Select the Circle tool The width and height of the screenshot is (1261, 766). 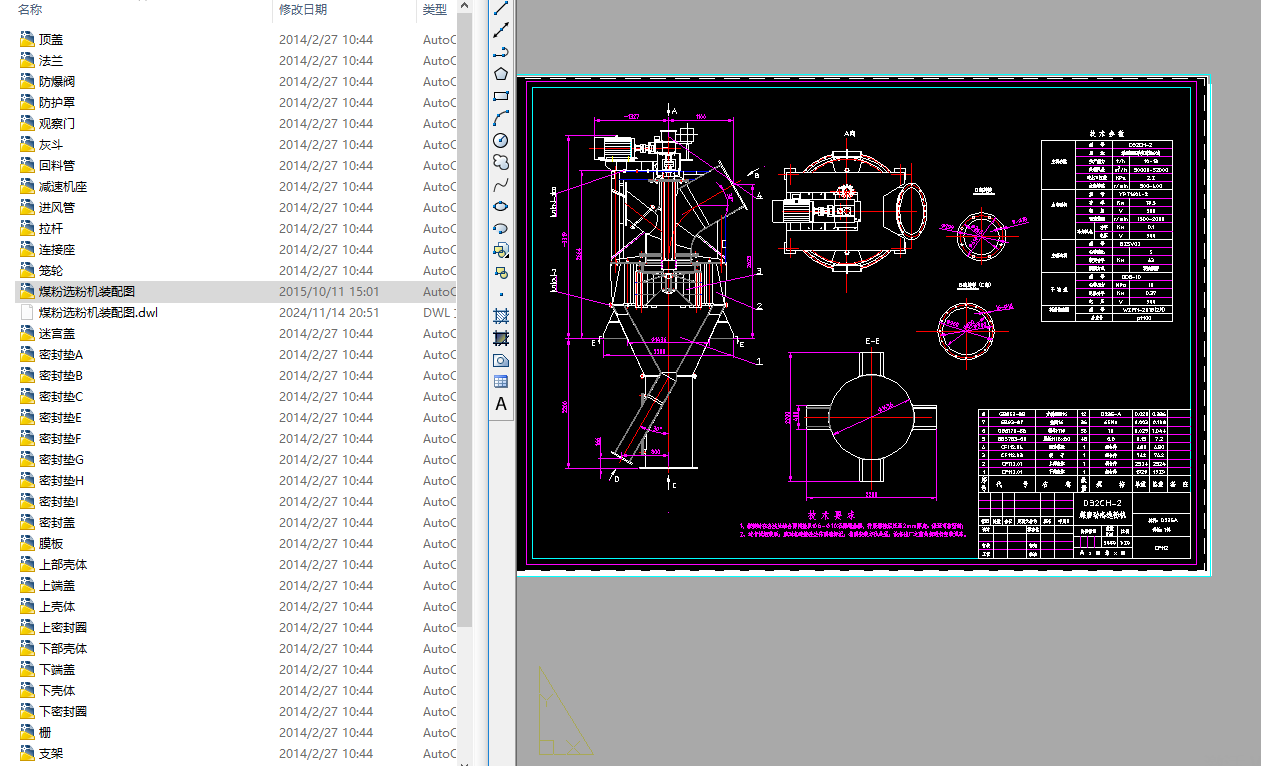(501, 140)
